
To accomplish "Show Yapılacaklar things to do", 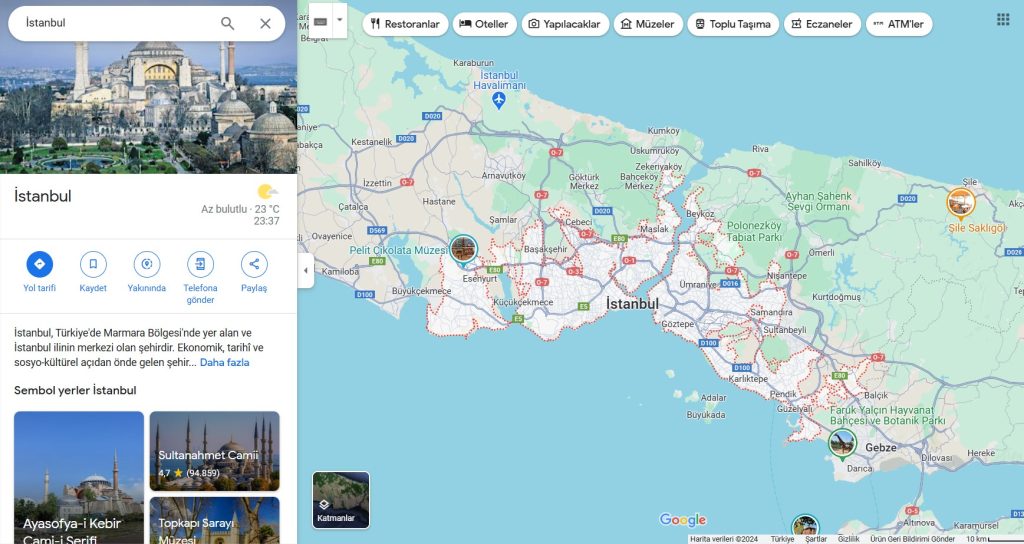I will tap(565, 24).
